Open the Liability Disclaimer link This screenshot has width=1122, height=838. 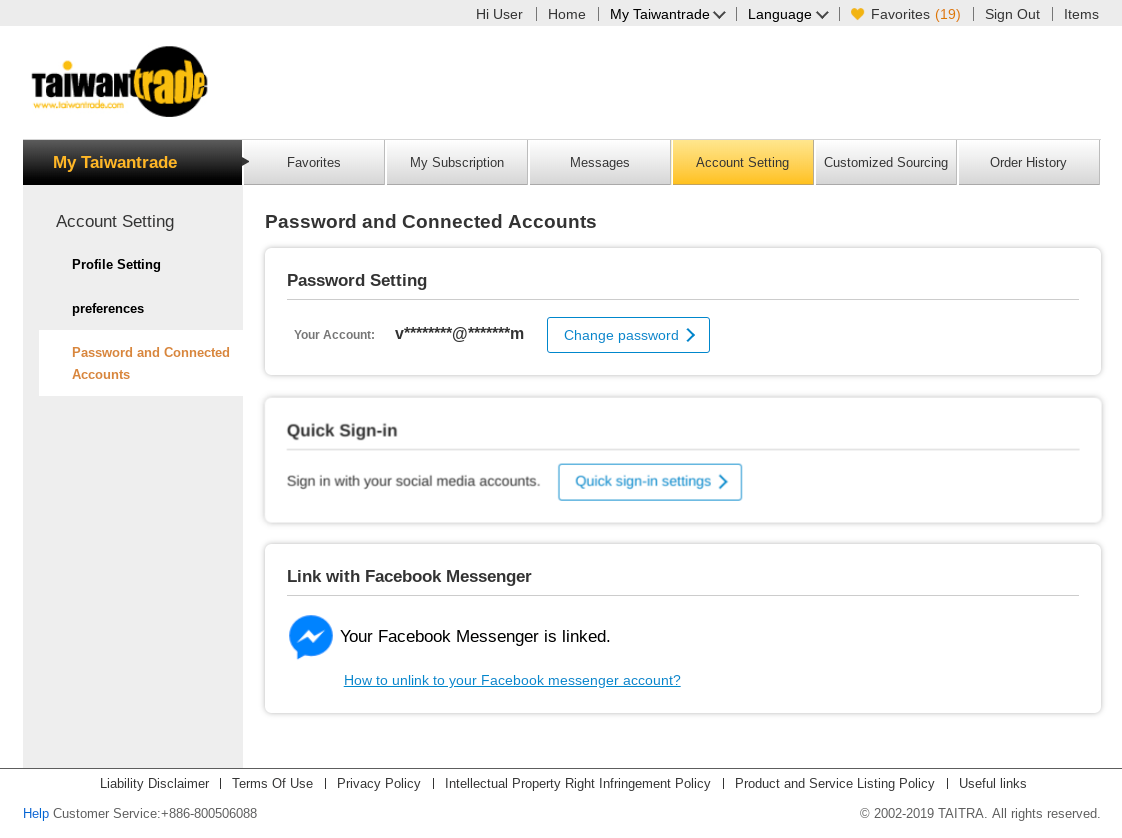pos(155,784)
